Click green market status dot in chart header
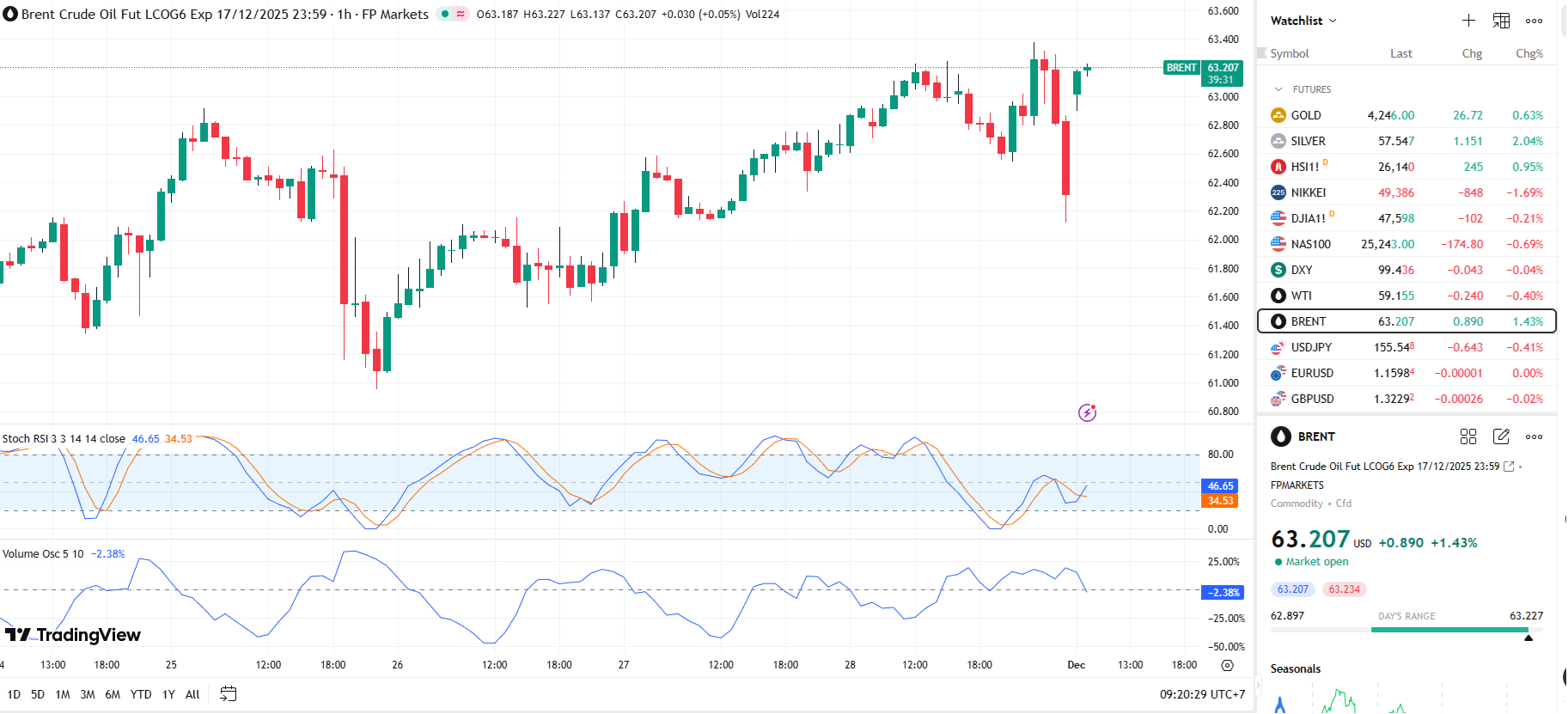This screenshot has height=714, width=1568. click(x=444, y=14)
